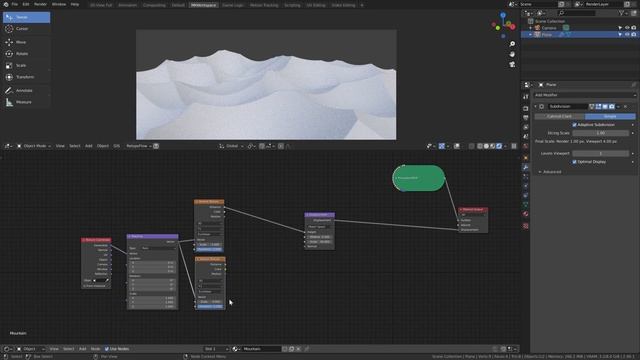Select the Scale tool

coord(27,65)
